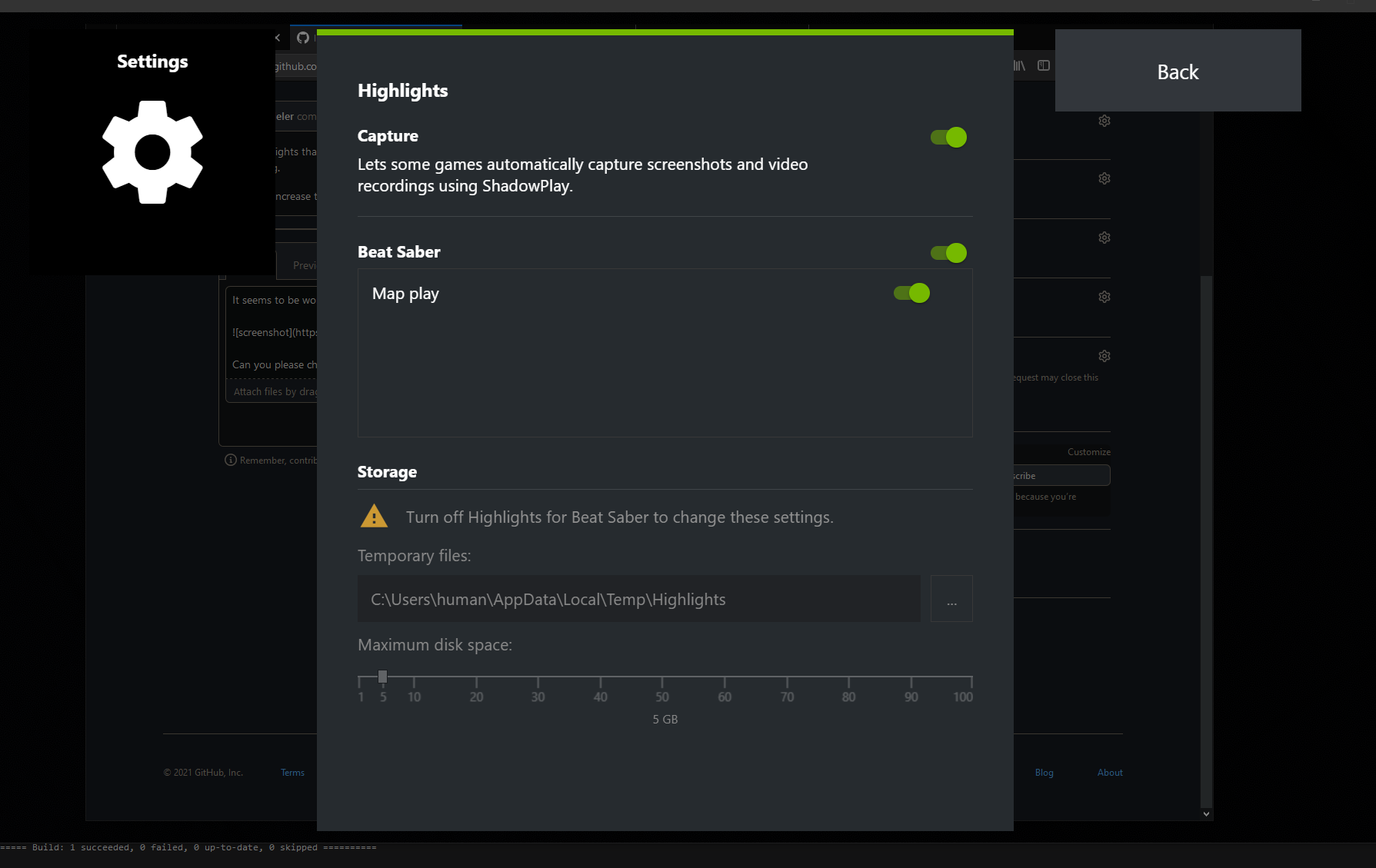
Task: Click 'Attach files by drag' area
Action: point(272,391)
